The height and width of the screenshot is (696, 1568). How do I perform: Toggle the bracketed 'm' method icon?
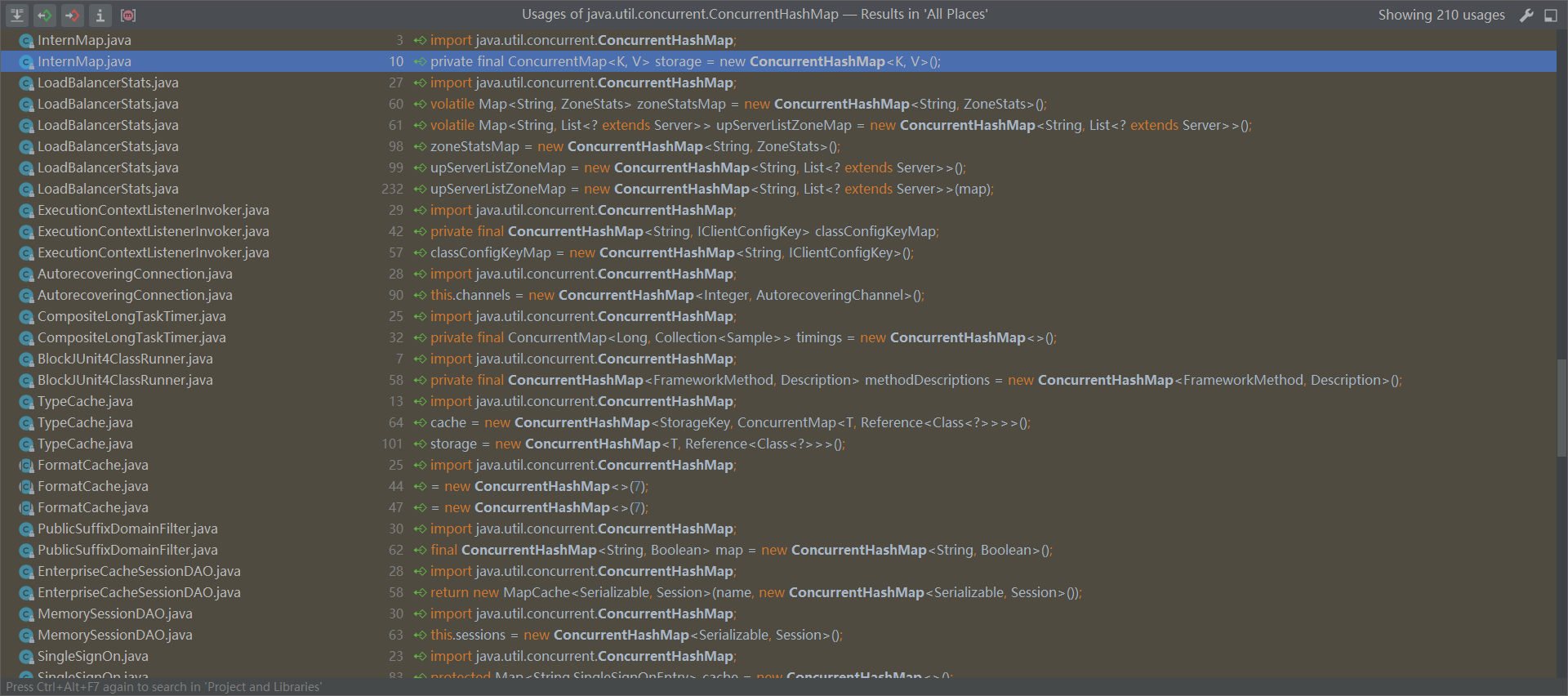(x=128, y=15)
